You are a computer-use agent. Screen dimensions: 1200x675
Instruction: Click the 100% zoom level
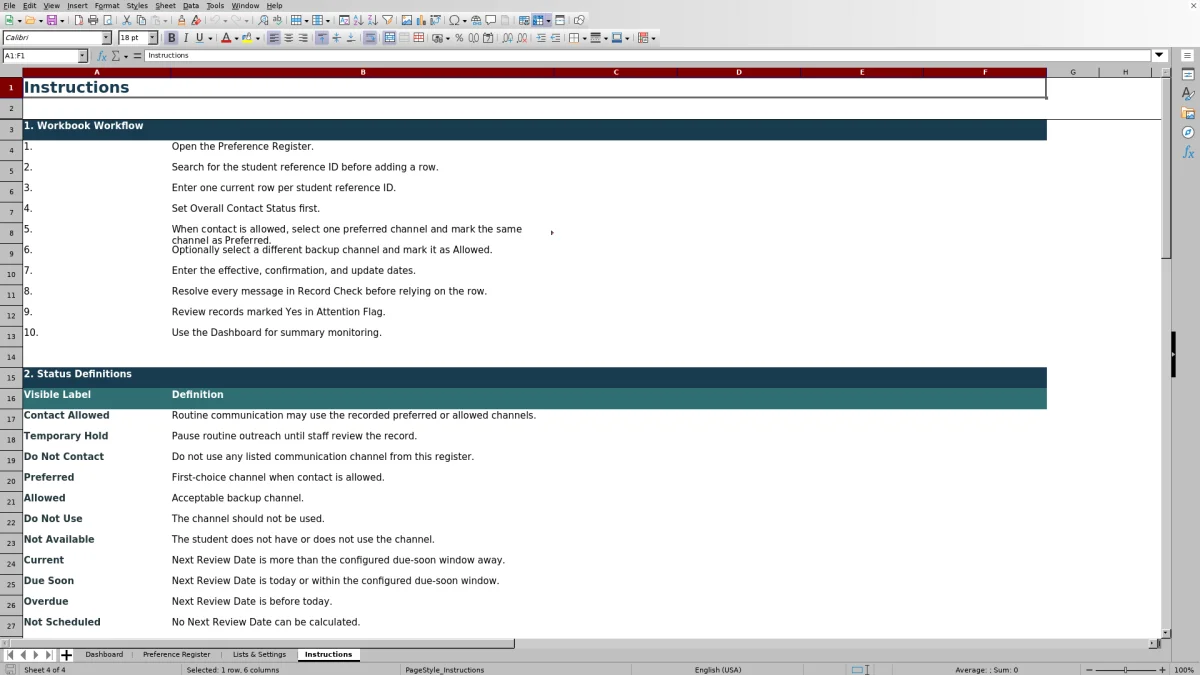pyautogui.click(x=1184, y=670)
